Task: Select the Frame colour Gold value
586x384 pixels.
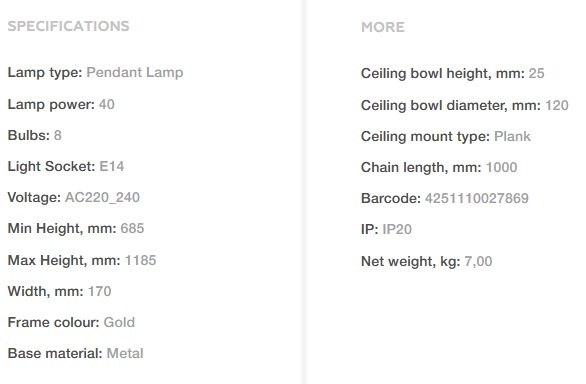Action: point(119,322)
